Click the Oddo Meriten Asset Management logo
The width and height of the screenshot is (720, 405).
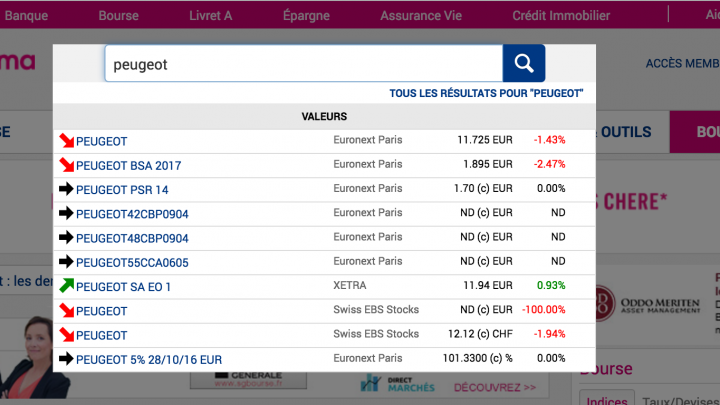pos(647,304)
